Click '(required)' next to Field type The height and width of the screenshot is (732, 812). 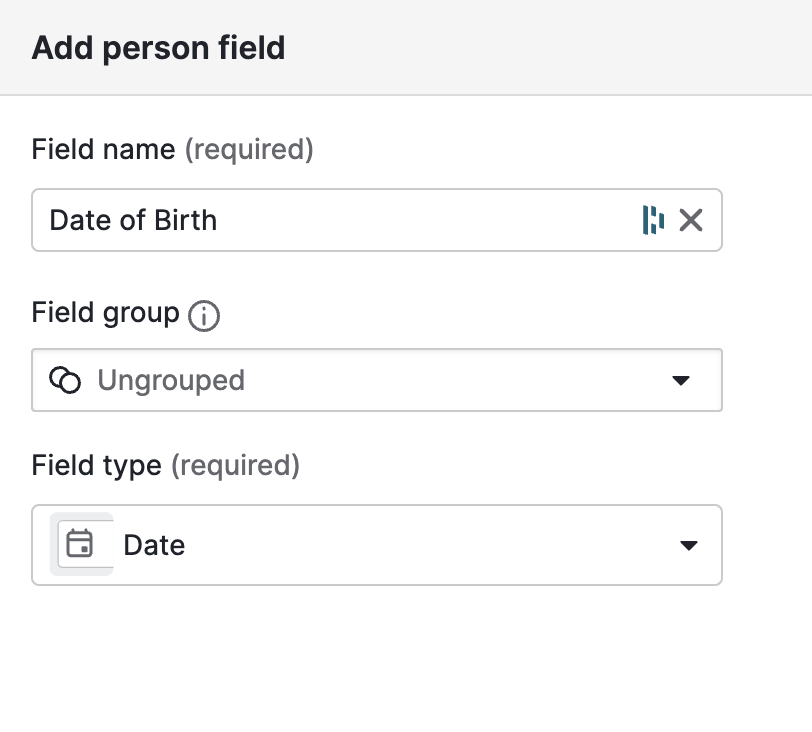pyautogui.click(x=235, y=465)
